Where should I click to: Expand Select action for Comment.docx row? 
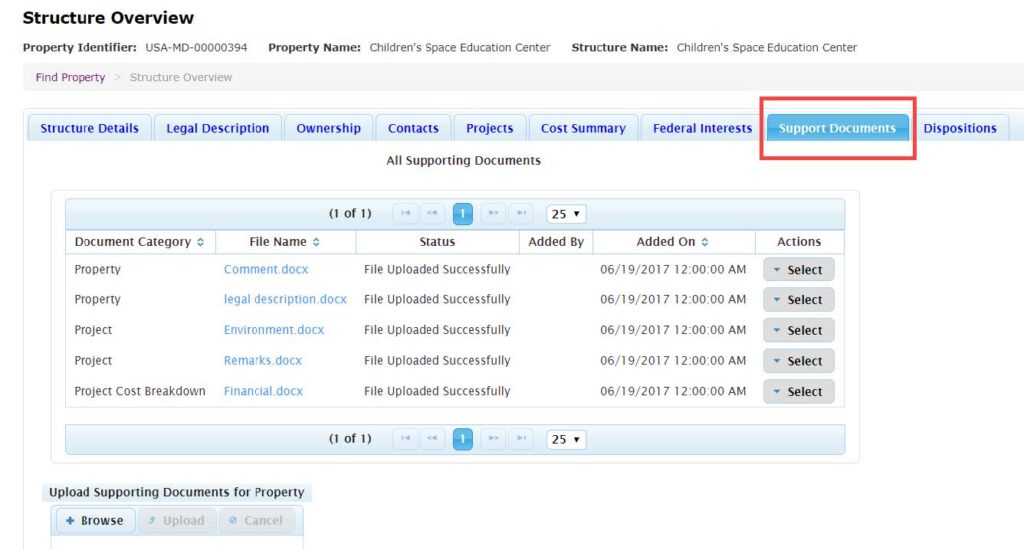pos(798,270)
